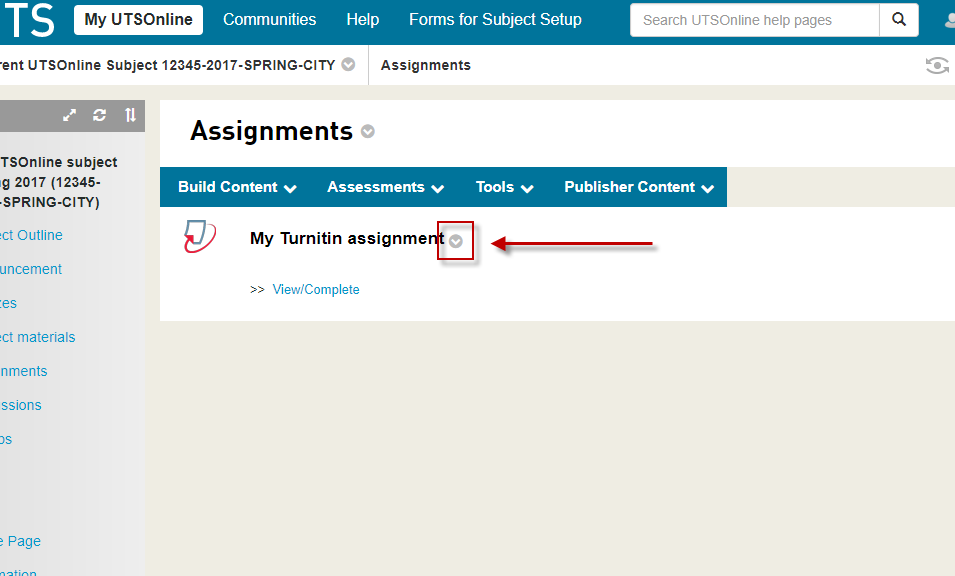
Task: Switch to My UTSOnline tab
Action: pos(138,20)
